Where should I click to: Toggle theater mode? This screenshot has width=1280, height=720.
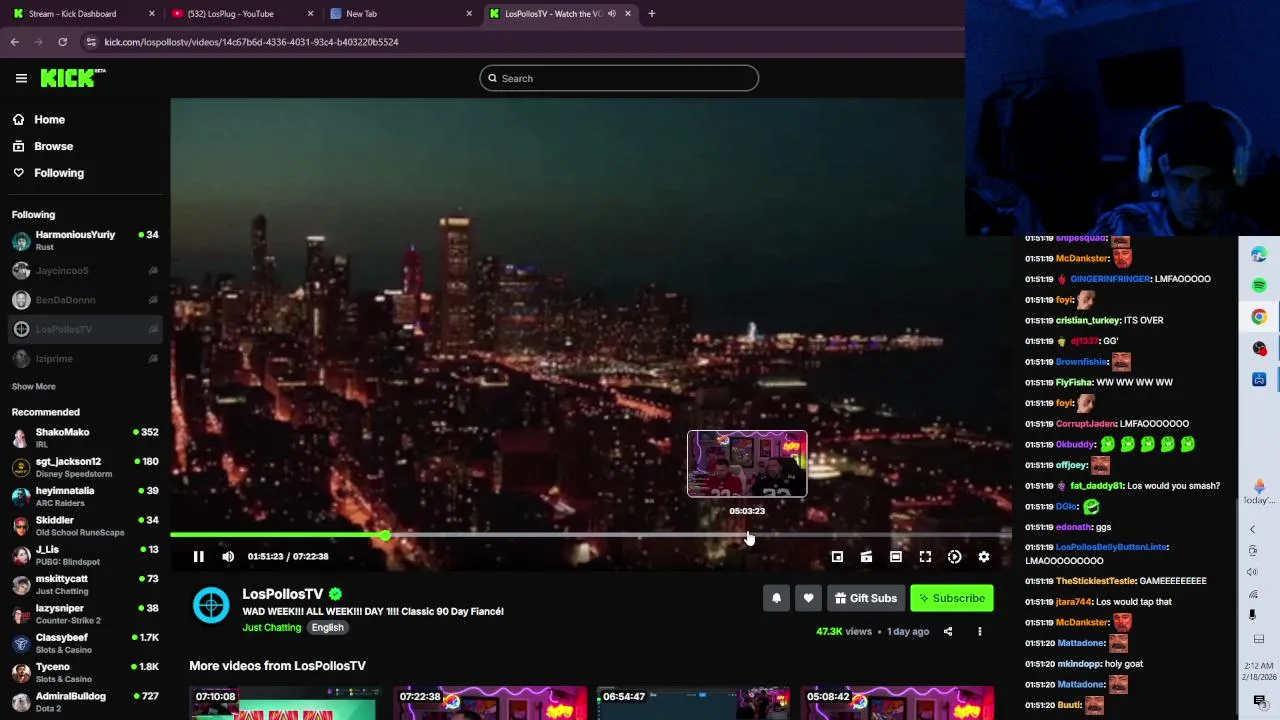tap(896, 557)
